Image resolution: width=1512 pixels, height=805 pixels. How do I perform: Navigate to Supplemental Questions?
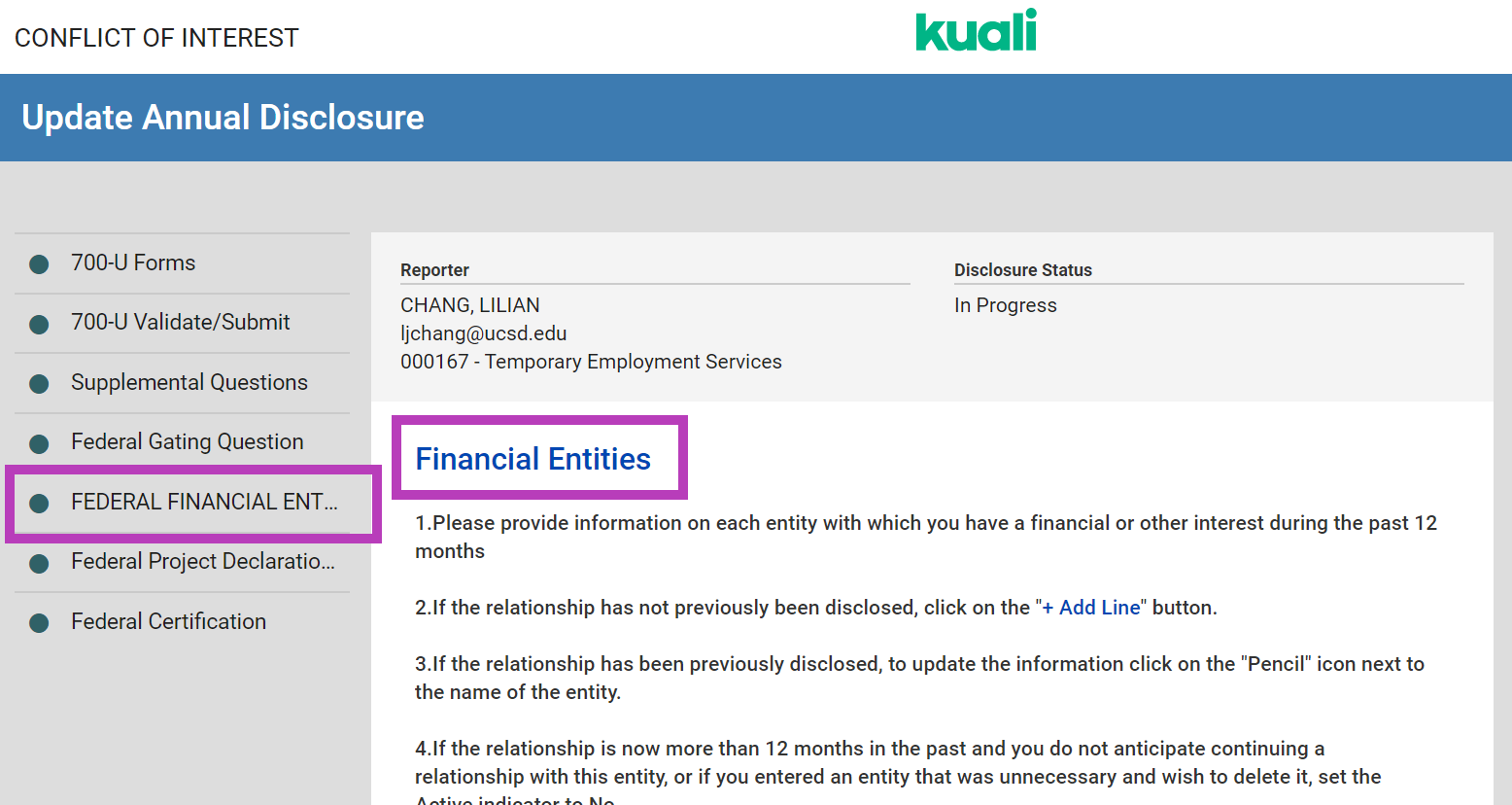click(189, 382)
